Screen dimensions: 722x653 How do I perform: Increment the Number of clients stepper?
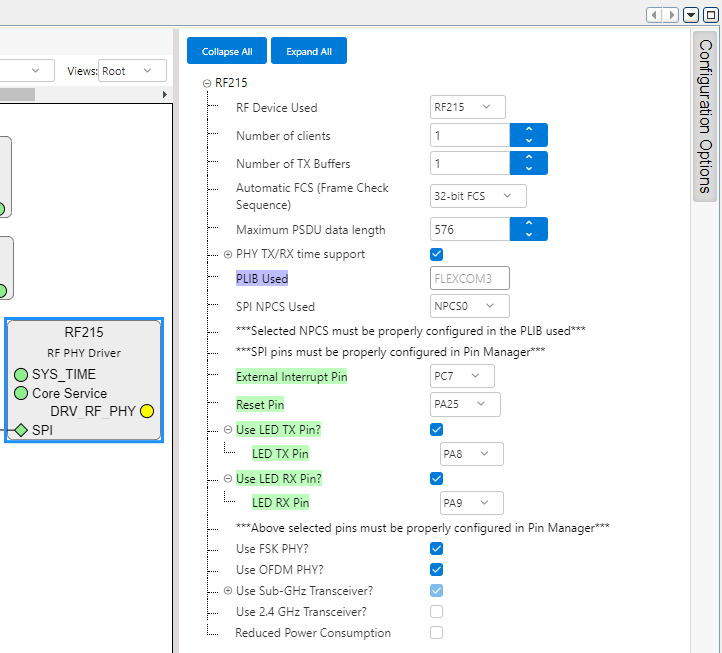point(529,130)
